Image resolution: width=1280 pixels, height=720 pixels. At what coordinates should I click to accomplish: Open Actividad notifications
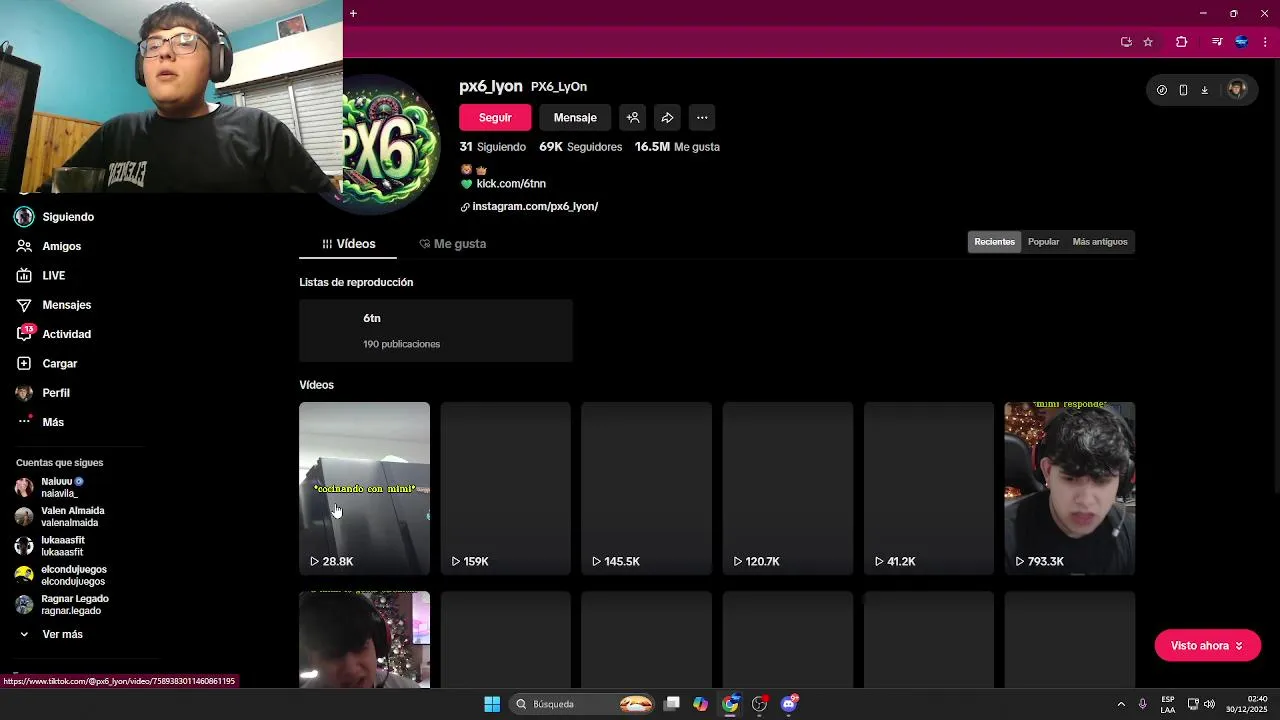point(54,334)
